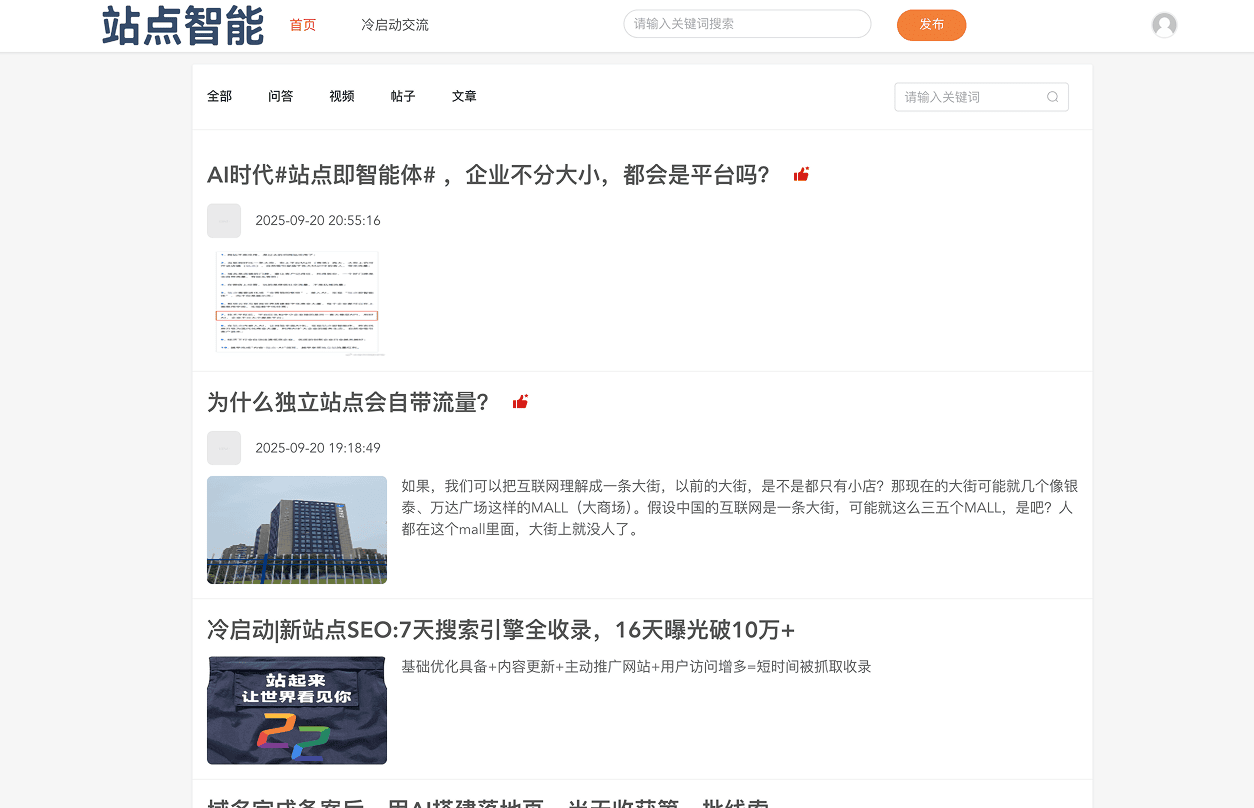Click the user avatar icon in header
1254x808 pixels.
click(1164, 25)
